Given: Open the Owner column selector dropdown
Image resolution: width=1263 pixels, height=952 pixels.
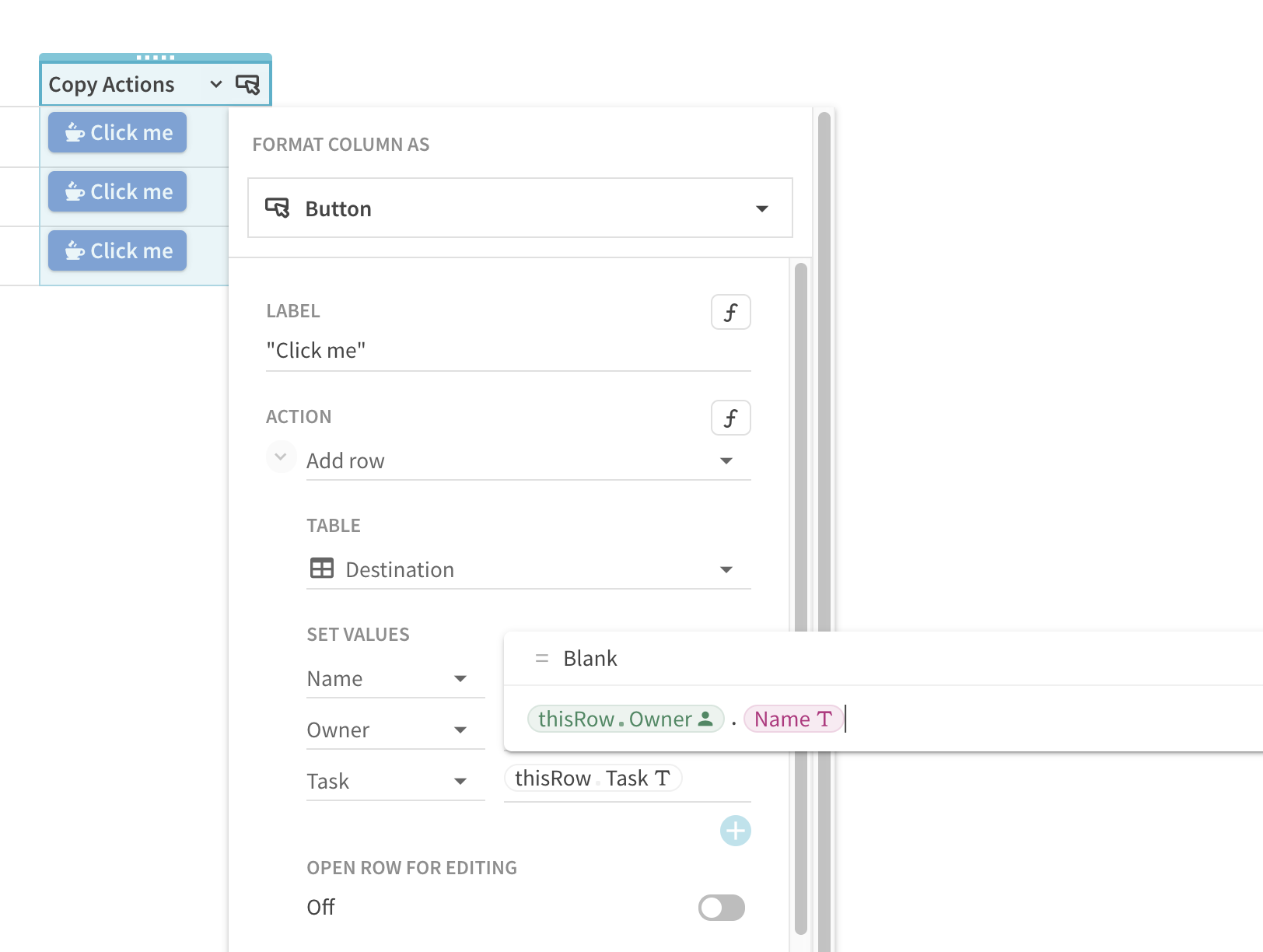Looking at the screenshot, I should (x=396, y=730).
